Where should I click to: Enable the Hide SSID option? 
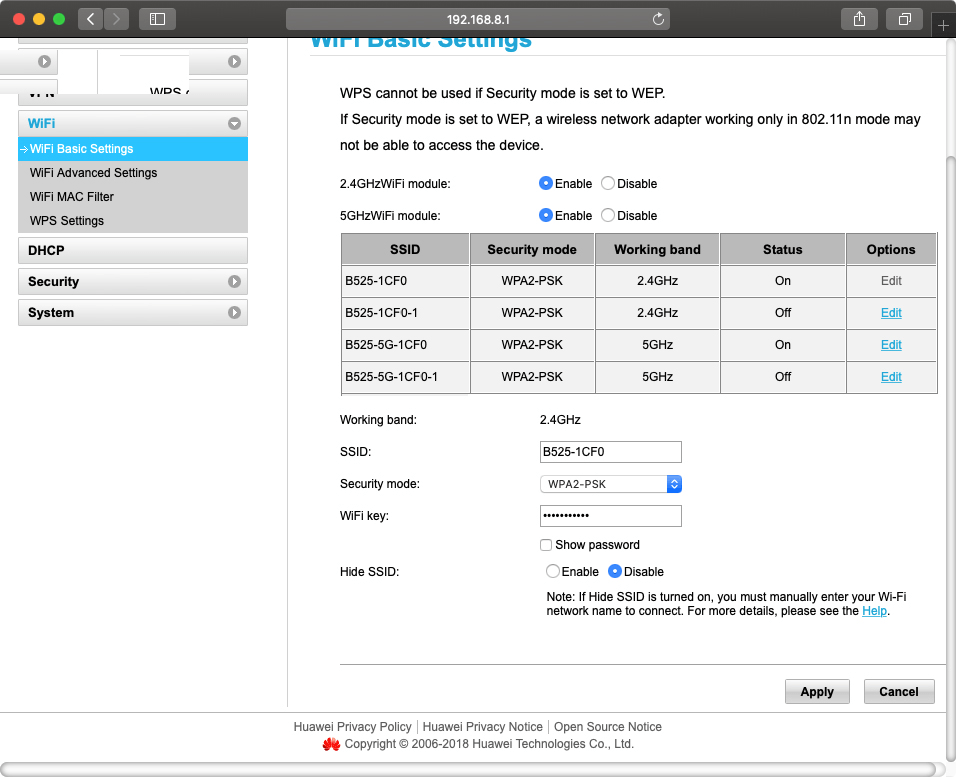[x=553, y=572]
